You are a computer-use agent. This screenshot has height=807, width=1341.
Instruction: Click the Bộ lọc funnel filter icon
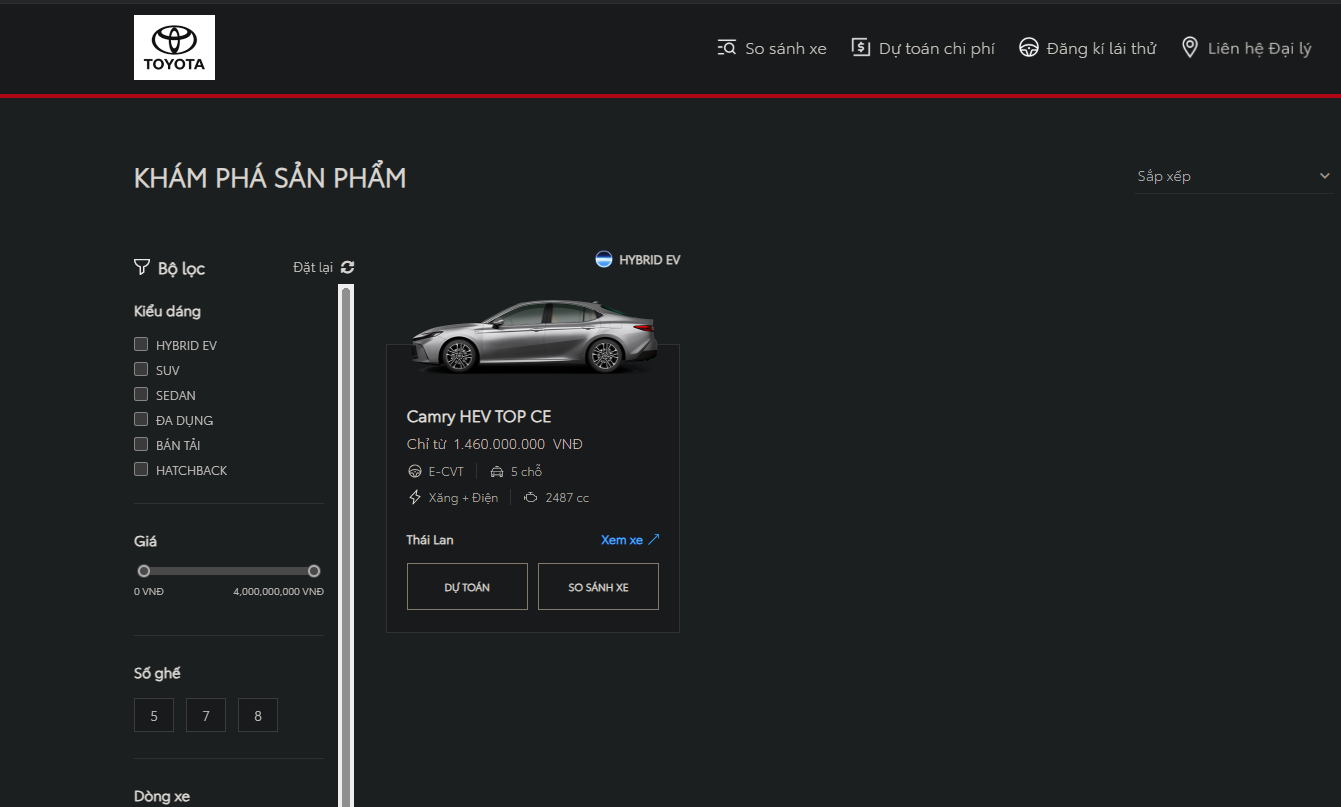click(141, 267)
